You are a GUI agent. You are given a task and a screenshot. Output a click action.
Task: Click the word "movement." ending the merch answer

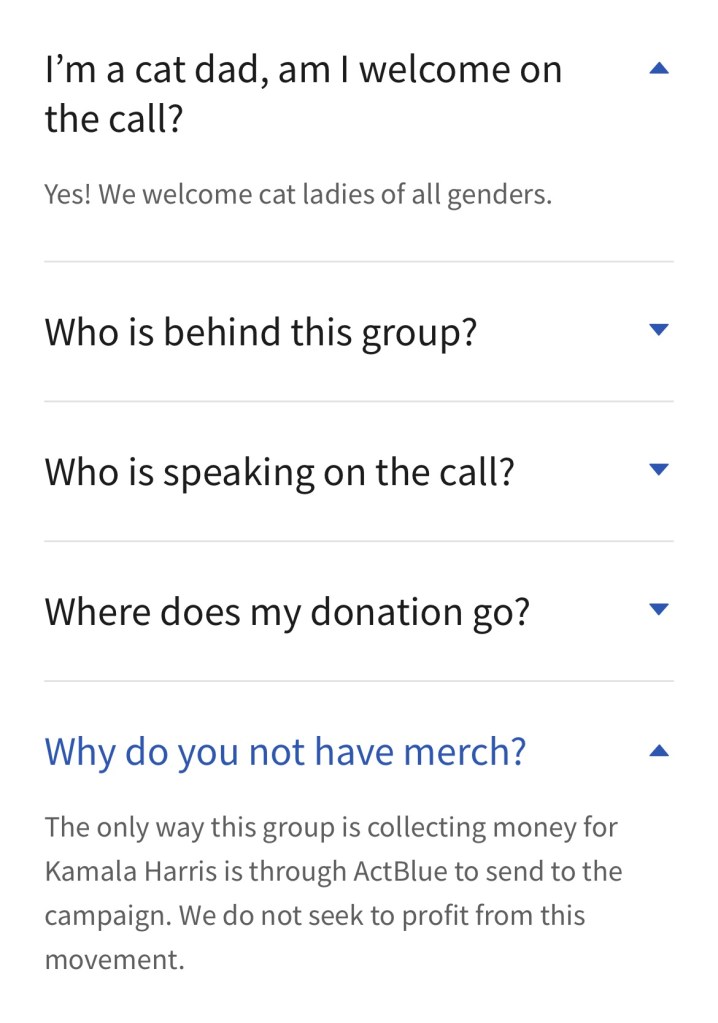(x=114, y=960)
